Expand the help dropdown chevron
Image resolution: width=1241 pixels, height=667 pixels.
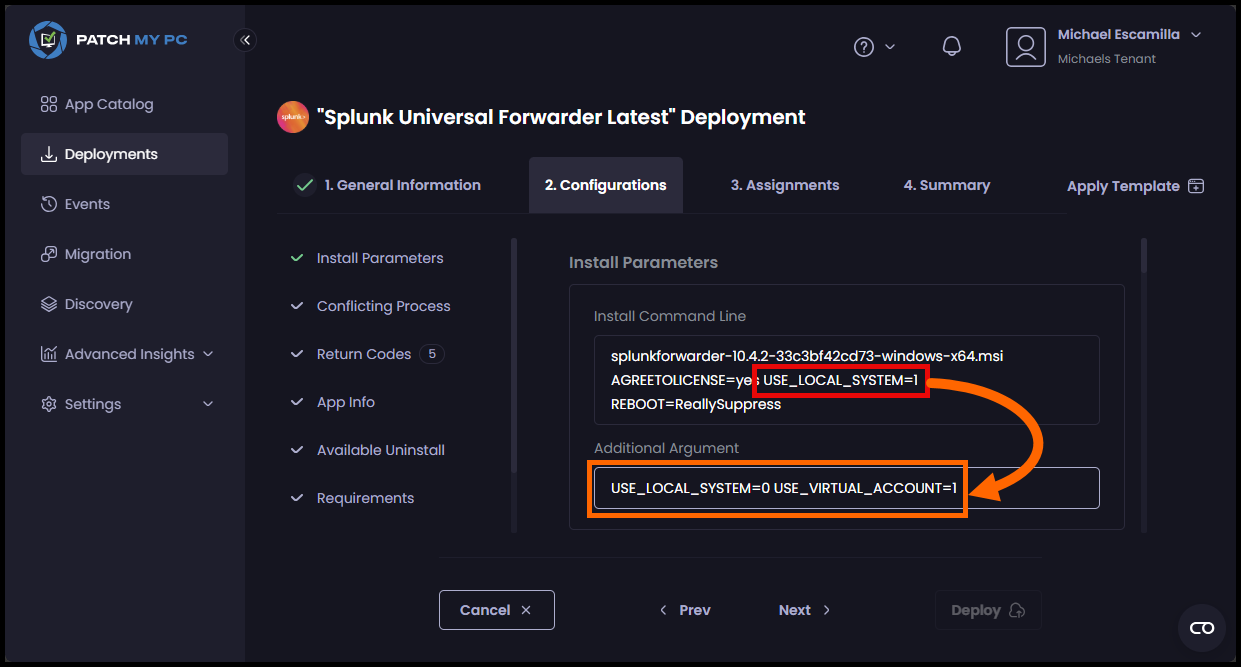tap(890, 47)
